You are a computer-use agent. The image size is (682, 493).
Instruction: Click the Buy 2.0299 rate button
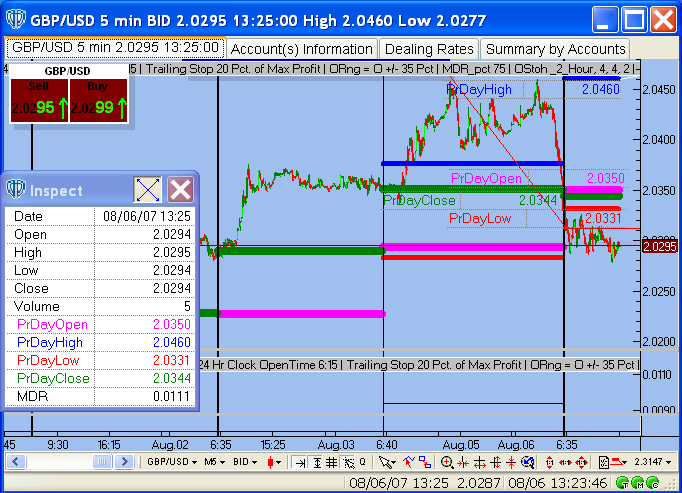98,100
